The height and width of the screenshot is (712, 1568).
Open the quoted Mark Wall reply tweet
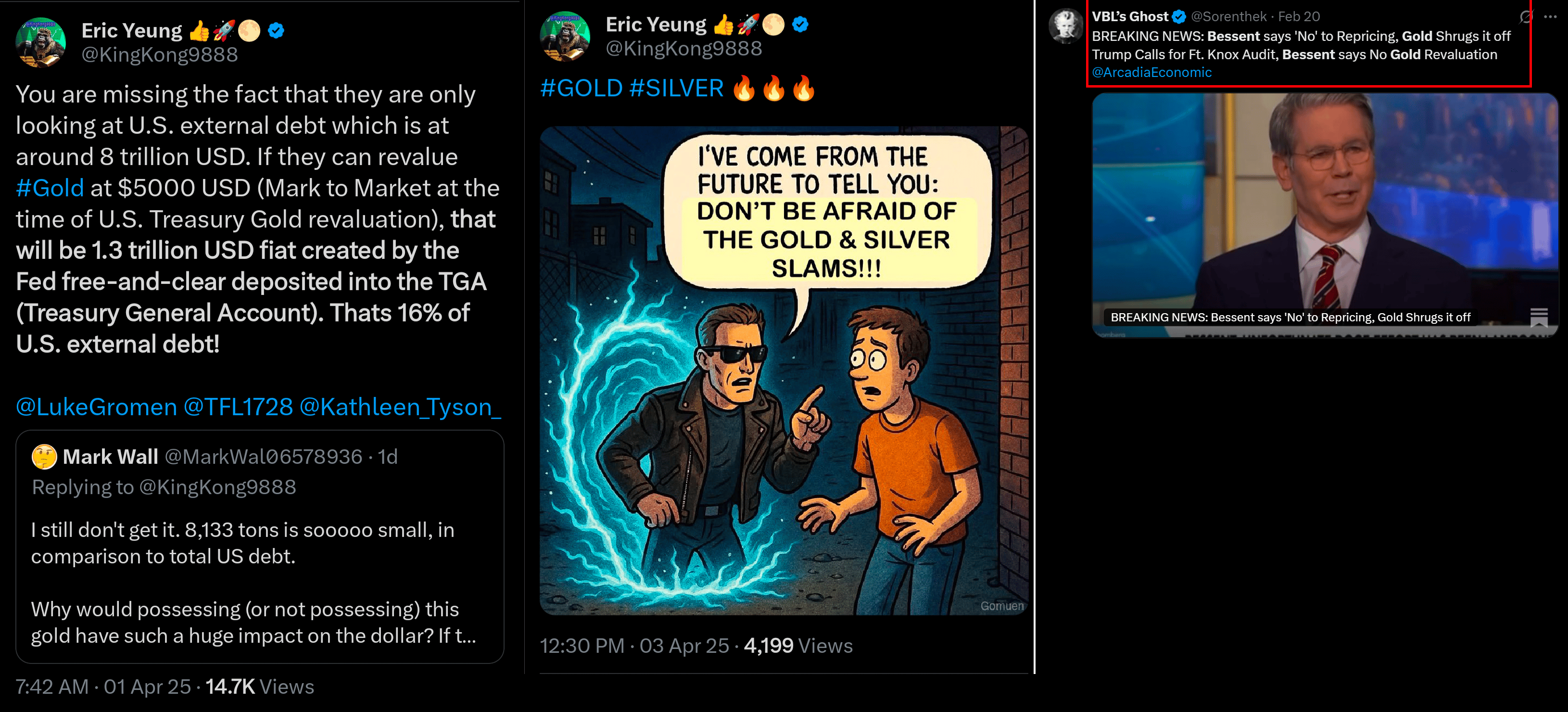click(260, 547)
